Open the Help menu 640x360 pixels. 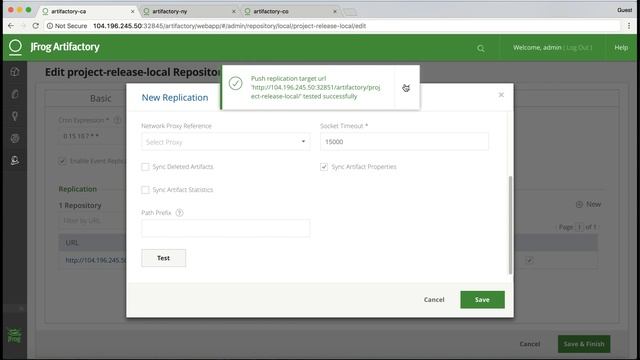pos(621,48)
